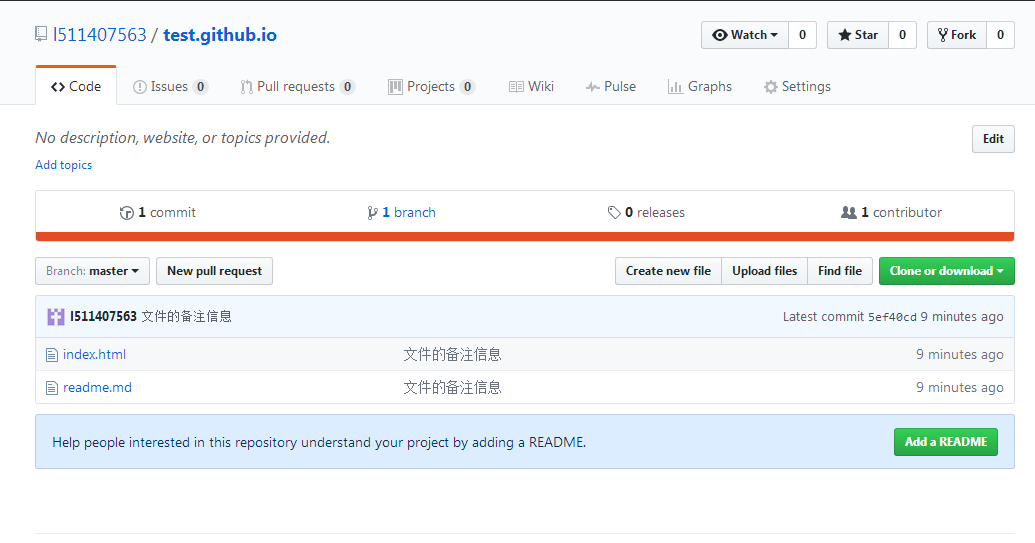Click the language bar under repository stats
The image size is (1035, 543).
[525, 237]
